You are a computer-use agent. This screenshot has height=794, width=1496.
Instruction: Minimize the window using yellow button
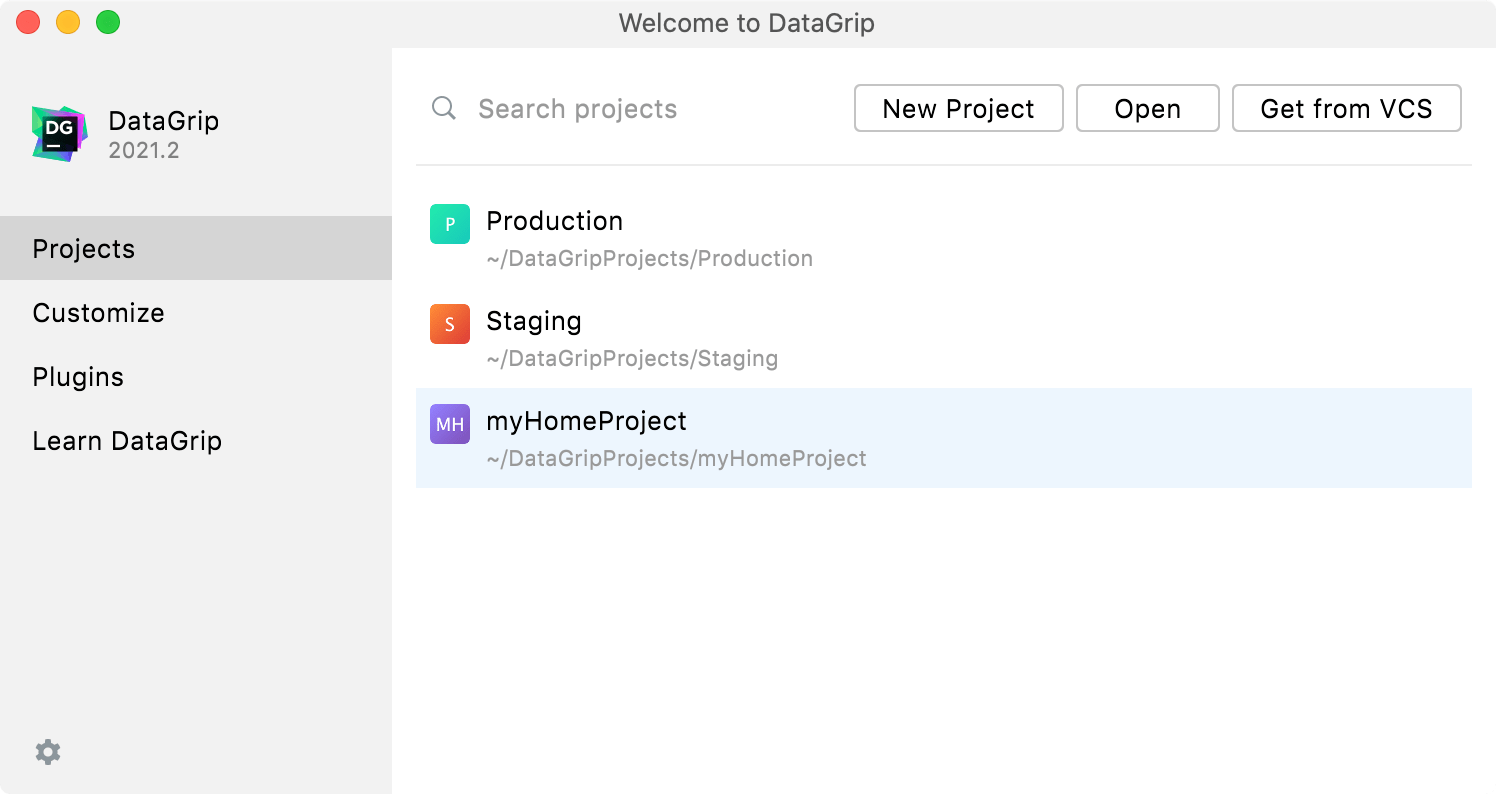[x=68, y=22]
